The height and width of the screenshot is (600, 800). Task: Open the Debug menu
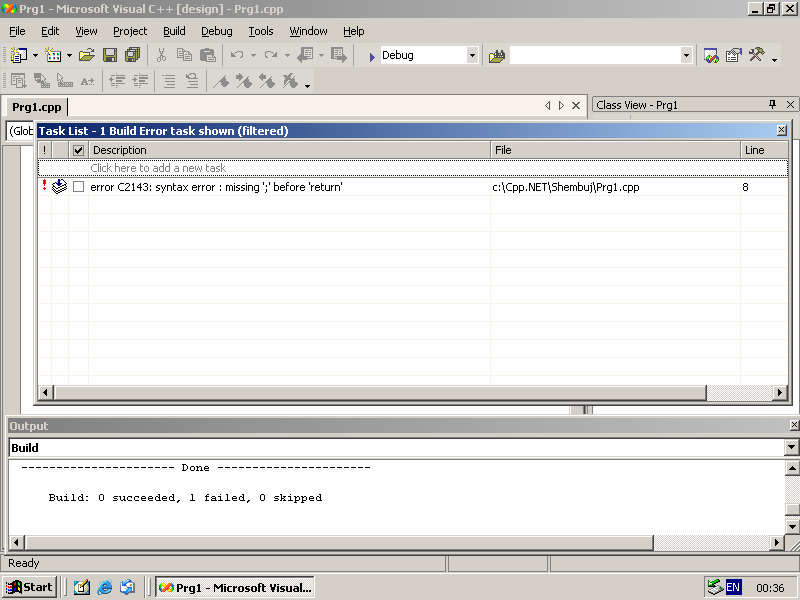click(217, 31)
